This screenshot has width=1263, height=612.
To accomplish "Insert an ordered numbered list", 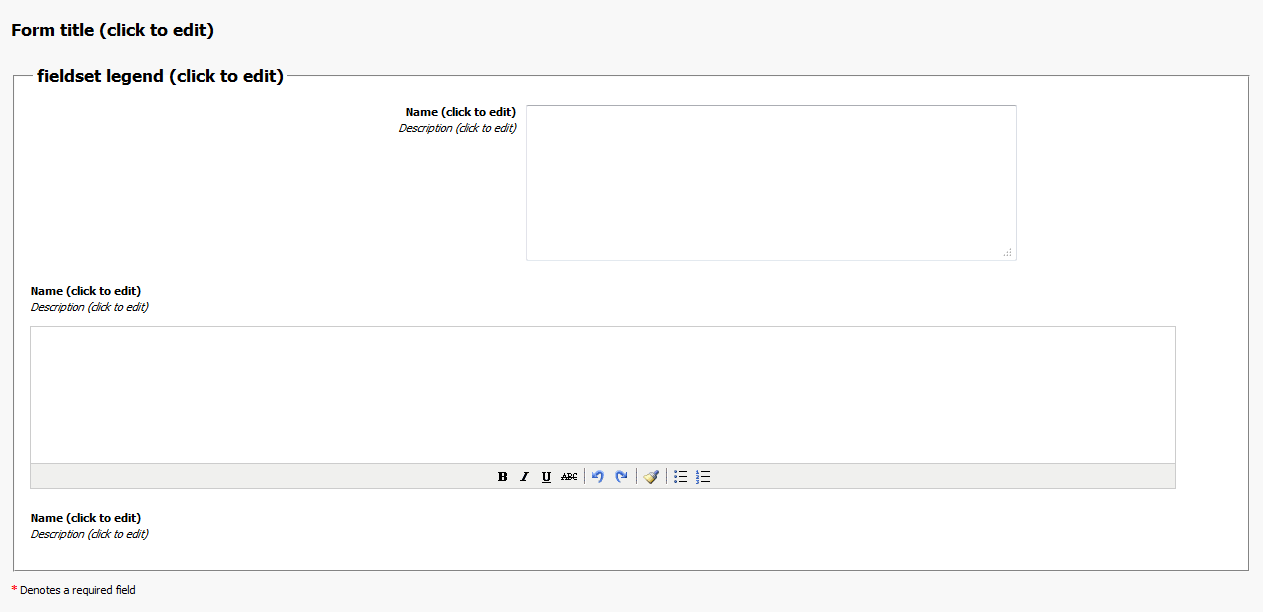I will 703,477.
